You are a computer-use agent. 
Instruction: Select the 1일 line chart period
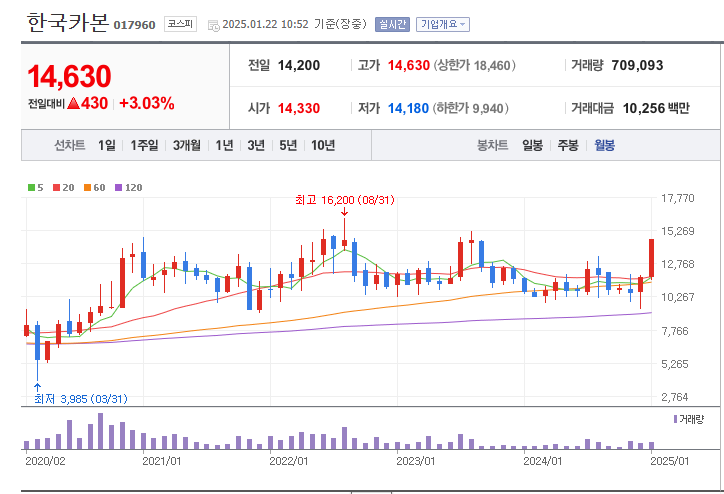(x=107, y=145)
